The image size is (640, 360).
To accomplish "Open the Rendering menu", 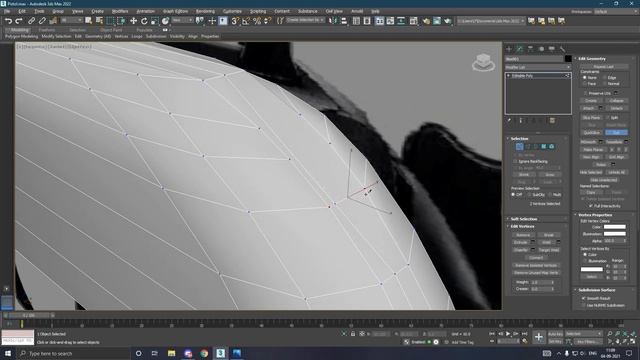I will pos(205,11).
